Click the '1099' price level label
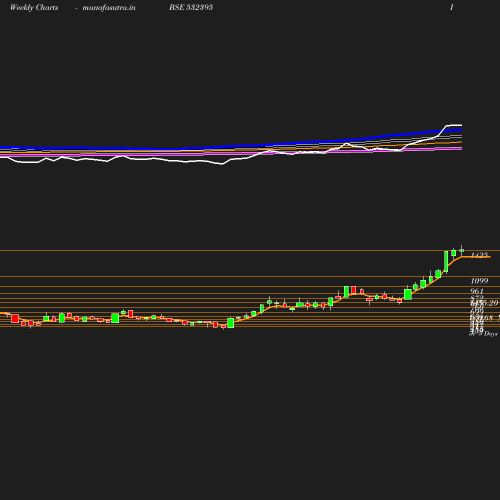Image resolution: width=500 pixels, height=500 pixels. coord(479,281)
